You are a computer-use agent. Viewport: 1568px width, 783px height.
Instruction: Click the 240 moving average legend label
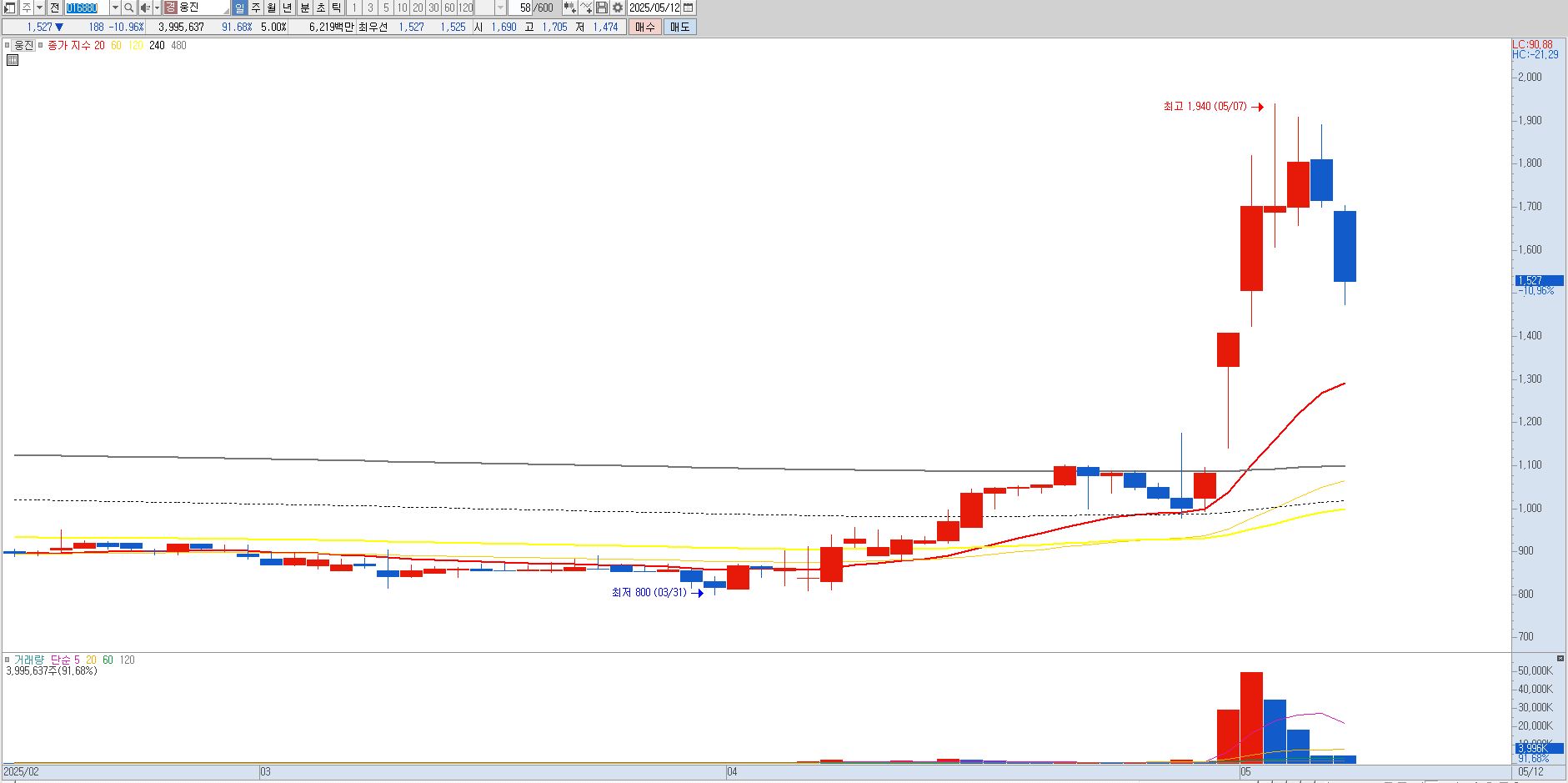tap(157, 45)
